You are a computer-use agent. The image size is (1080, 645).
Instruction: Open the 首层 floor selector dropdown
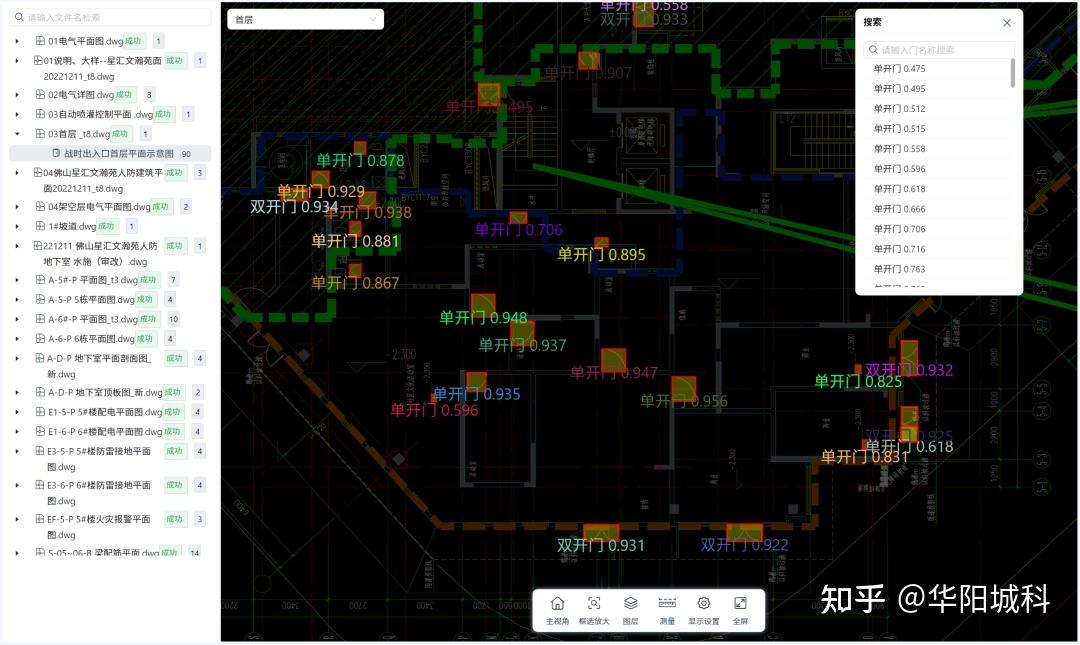[305, 19]
